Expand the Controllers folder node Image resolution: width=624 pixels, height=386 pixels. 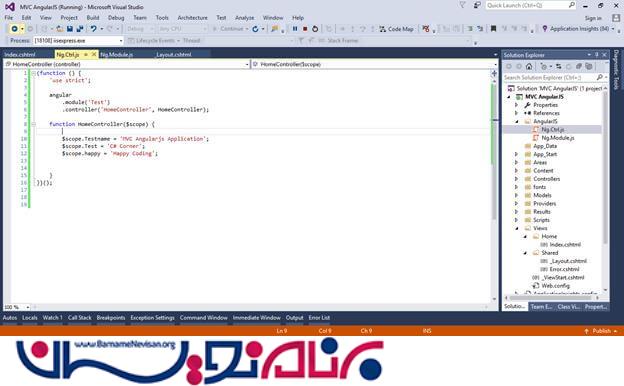[x=517, y=179]
